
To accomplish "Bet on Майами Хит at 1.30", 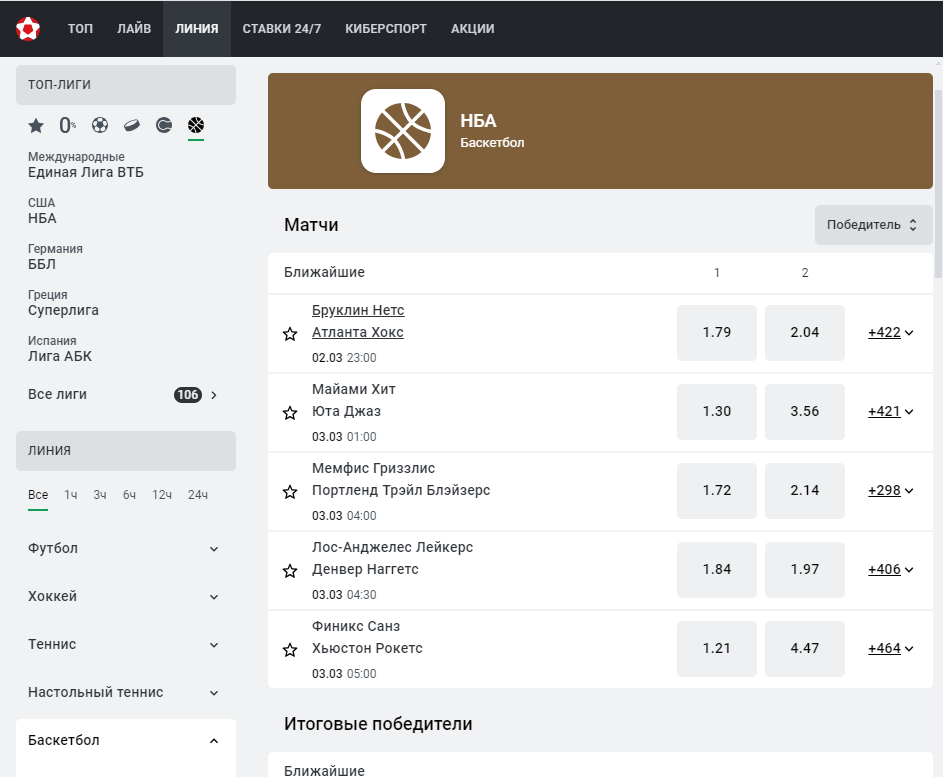I will pos(717,411).
